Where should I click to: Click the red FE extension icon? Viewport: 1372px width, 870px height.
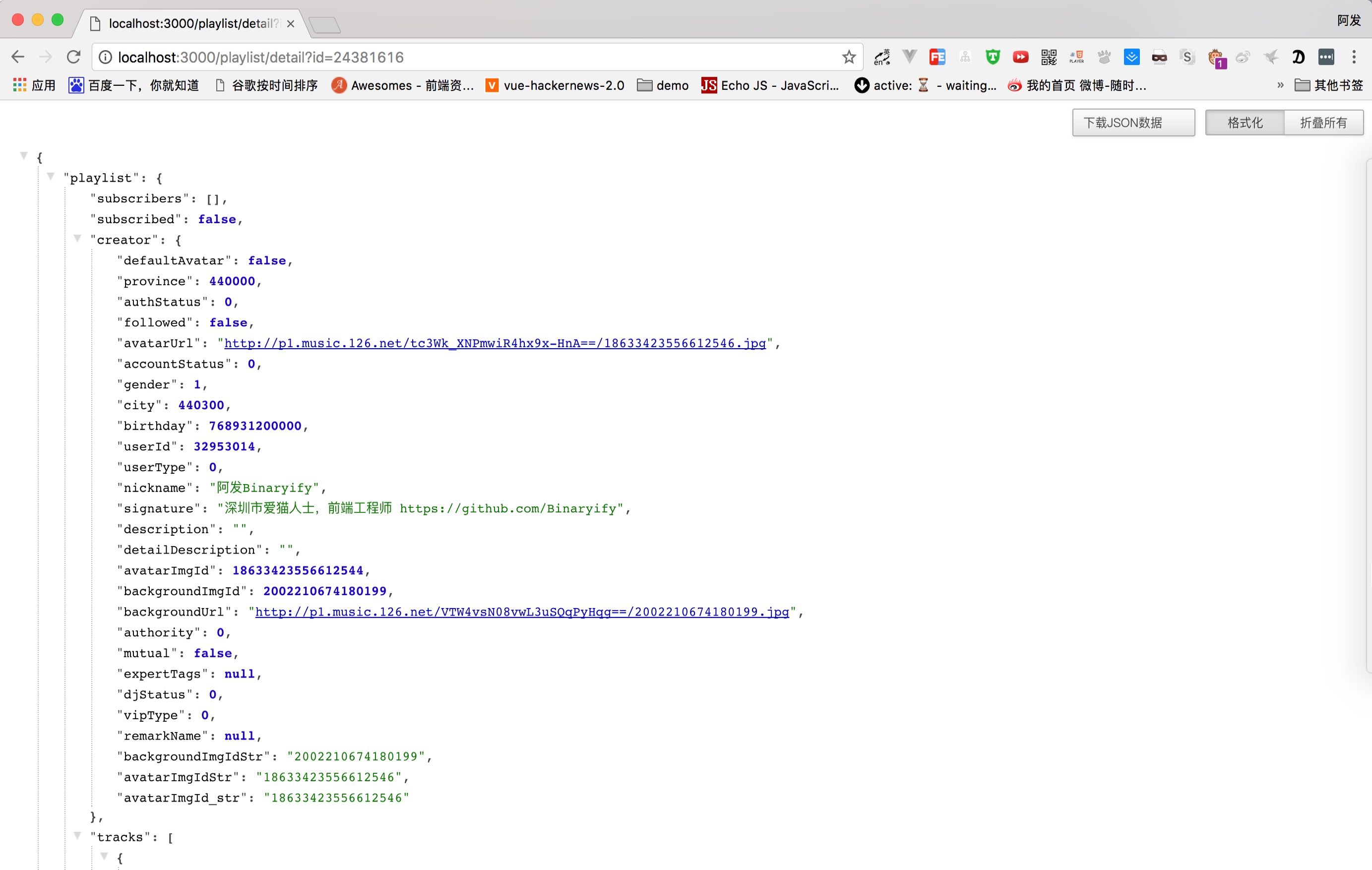tap(937, 57)
